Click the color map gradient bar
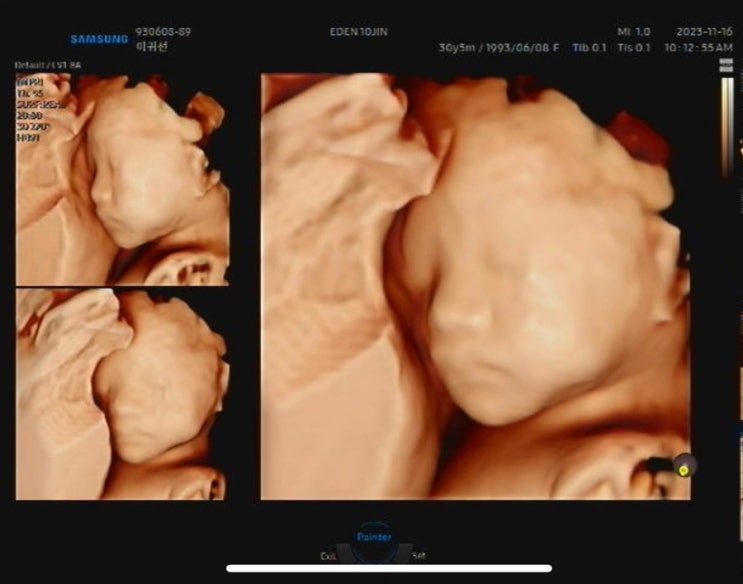 727,127
